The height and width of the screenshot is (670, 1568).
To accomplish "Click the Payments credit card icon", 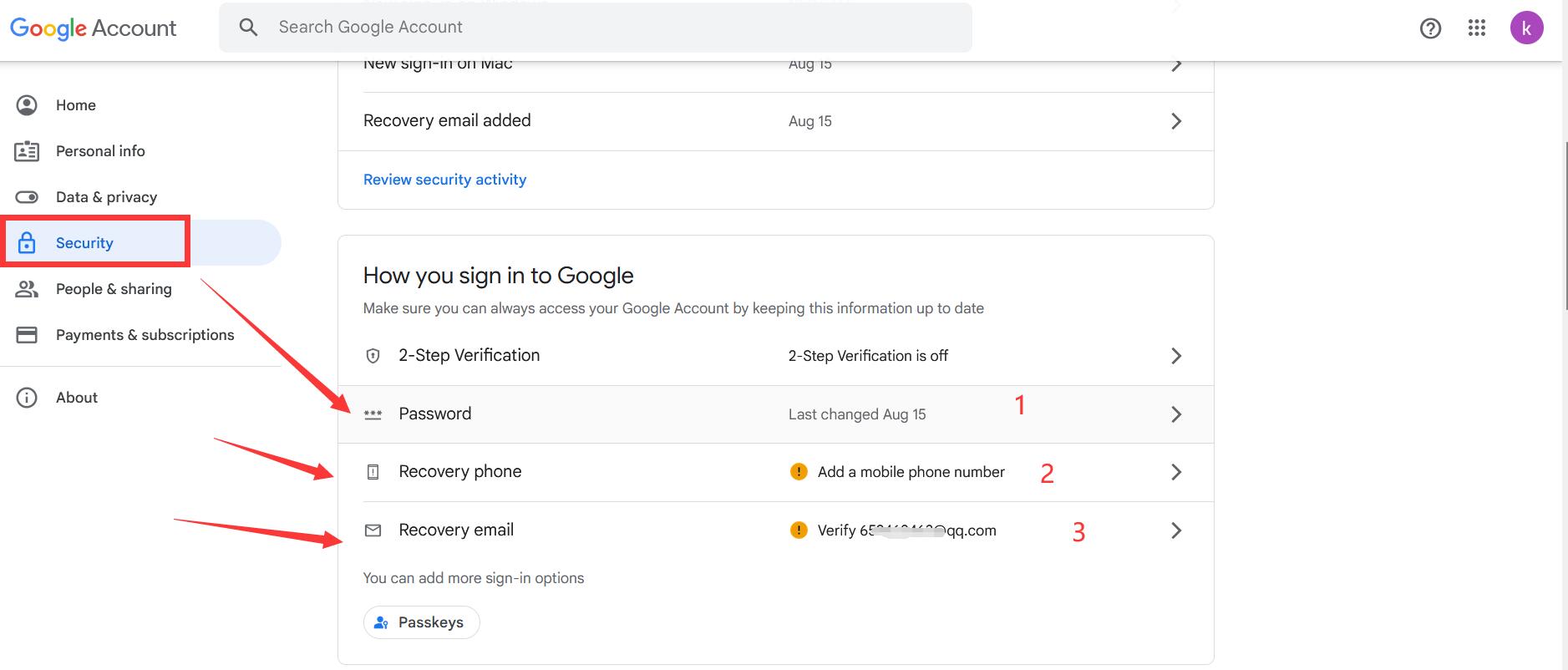I will click(x=27, y=335).
